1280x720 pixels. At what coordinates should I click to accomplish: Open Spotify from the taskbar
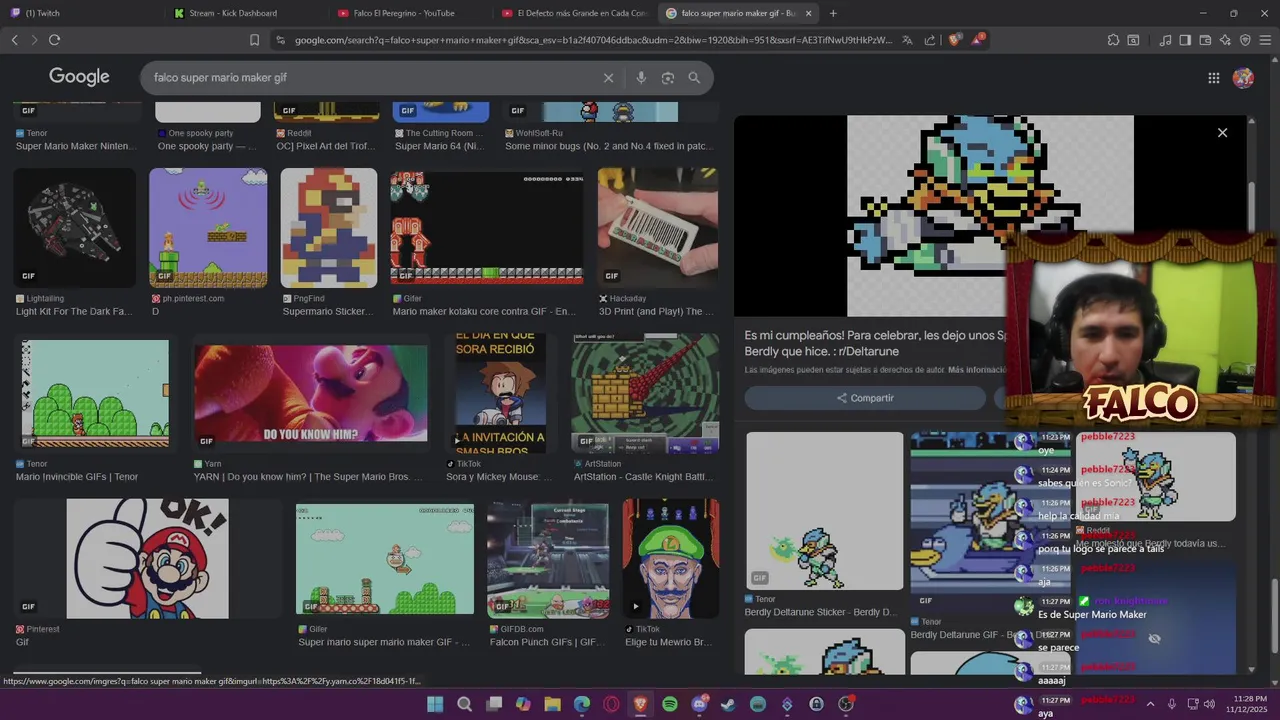670,704
